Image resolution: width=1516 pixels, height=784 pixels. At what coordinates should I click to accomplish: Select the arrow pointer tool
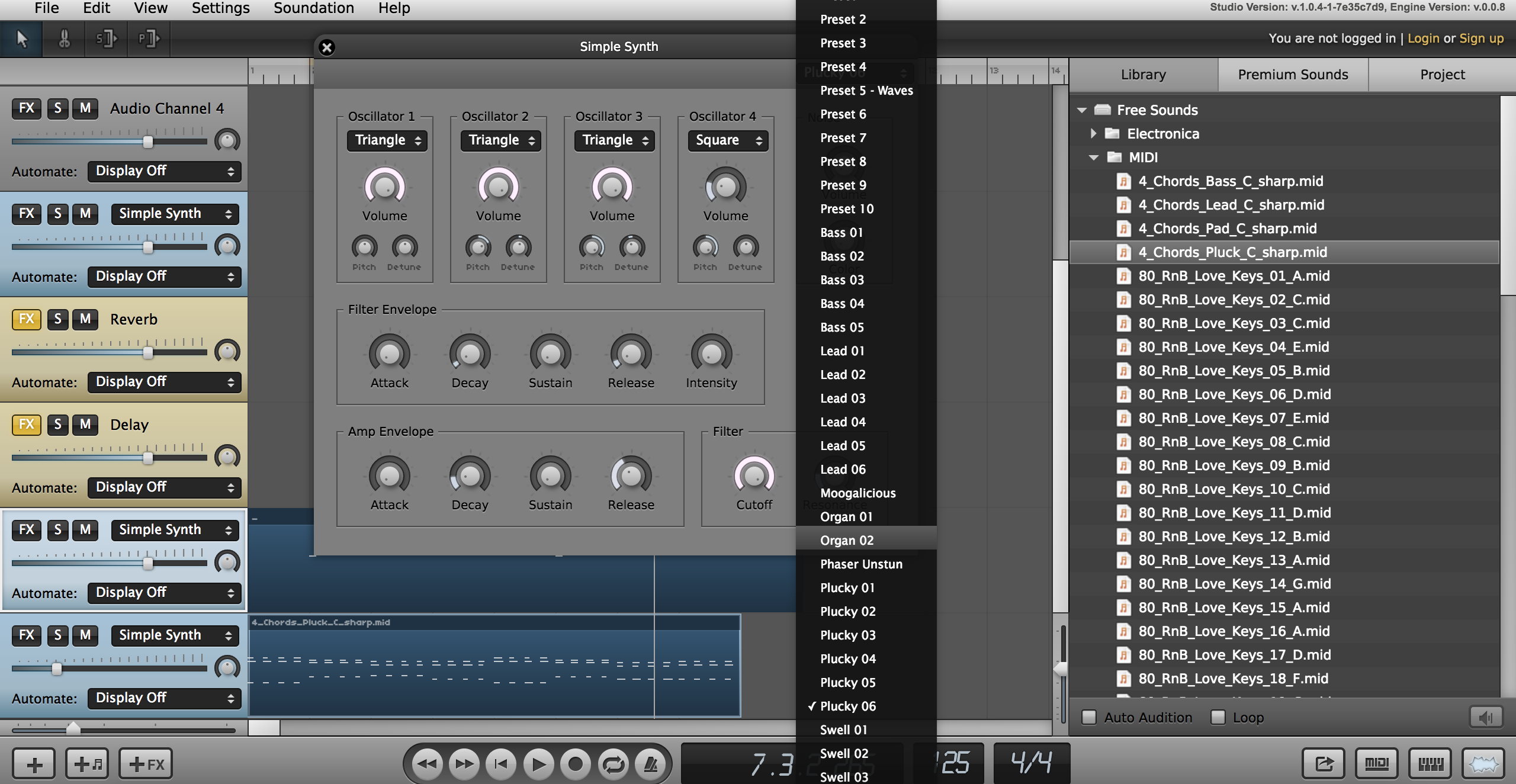tap(22, 39)
